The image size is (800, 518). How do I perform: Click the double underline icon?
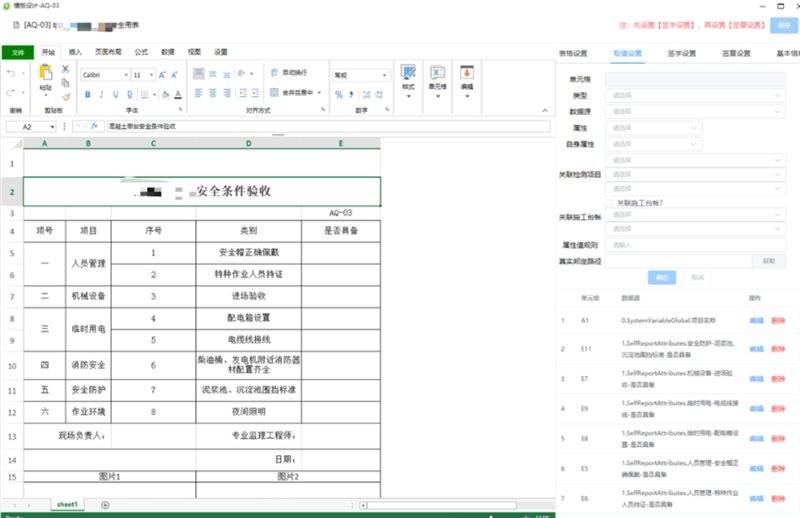click(x=130, y=94)
